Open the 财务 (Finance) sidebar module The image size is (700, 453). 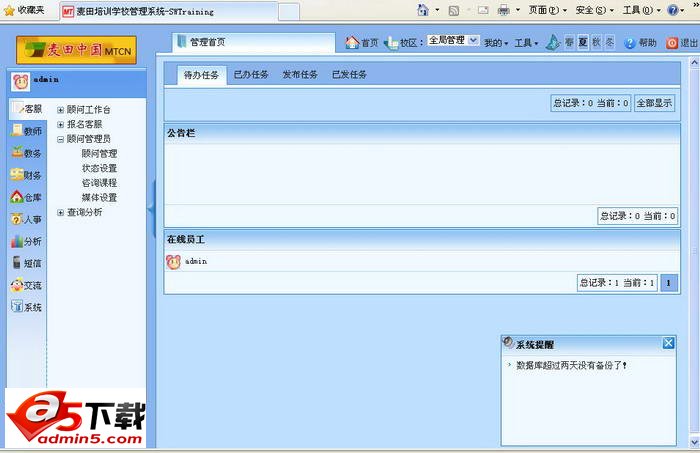coord(26,175)
